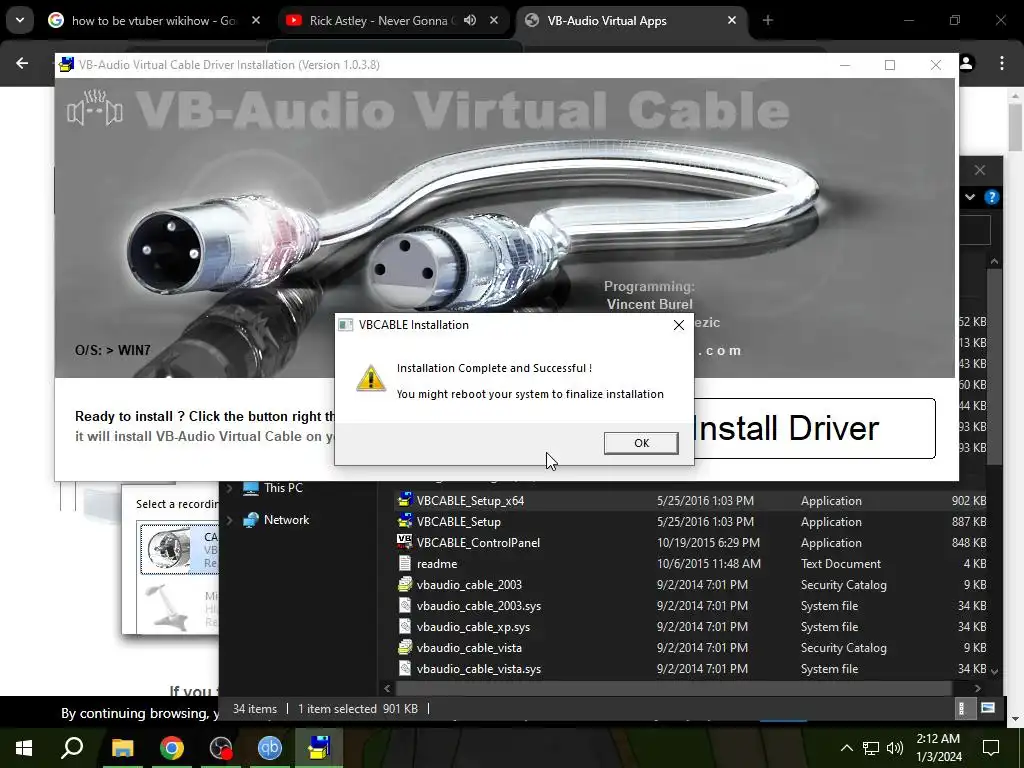Select the readme text document

690,564
